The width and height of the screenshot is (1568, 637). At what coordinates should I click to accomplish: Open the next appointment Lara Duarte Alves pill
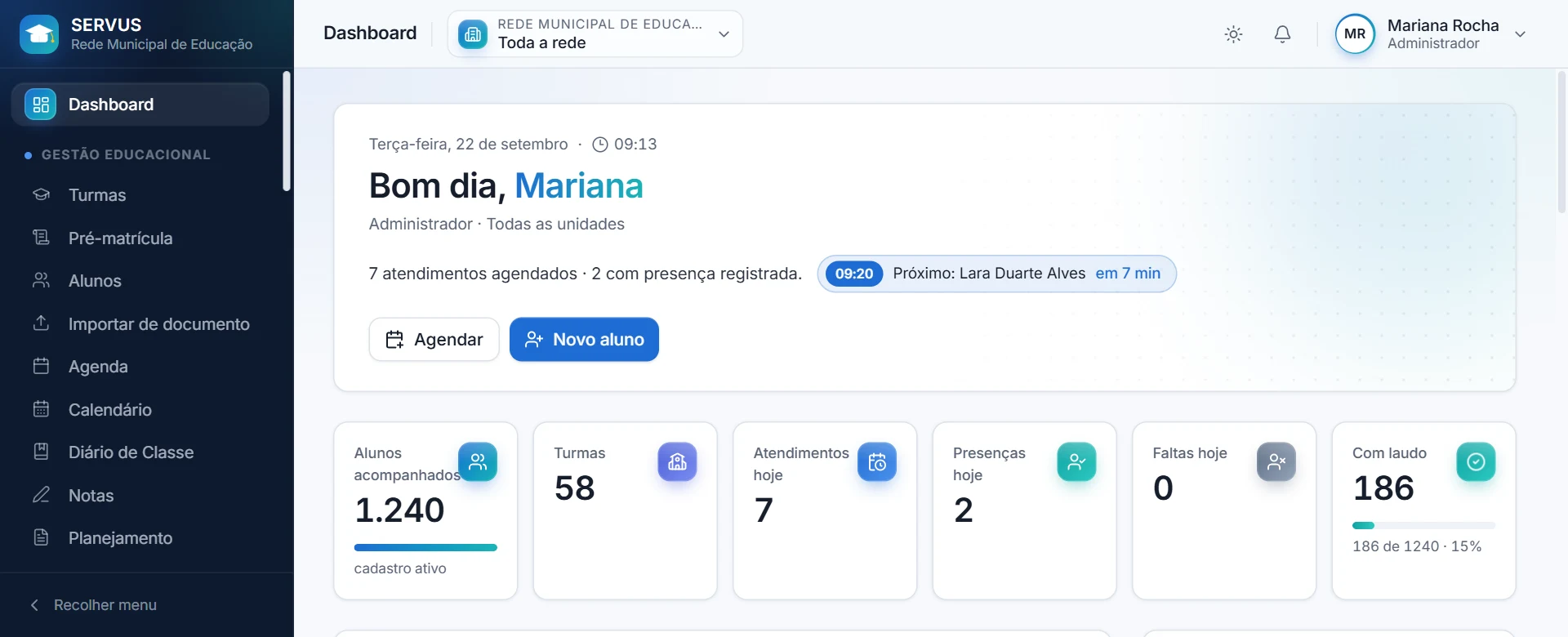[996, 274]
